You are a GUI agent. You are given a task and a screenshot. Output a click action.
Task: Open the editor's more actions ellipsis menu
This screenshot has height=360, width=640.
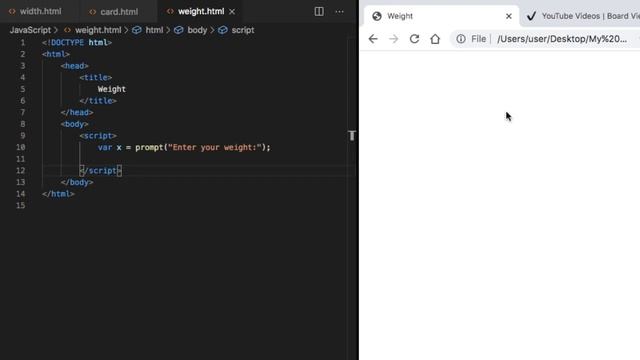339,12
